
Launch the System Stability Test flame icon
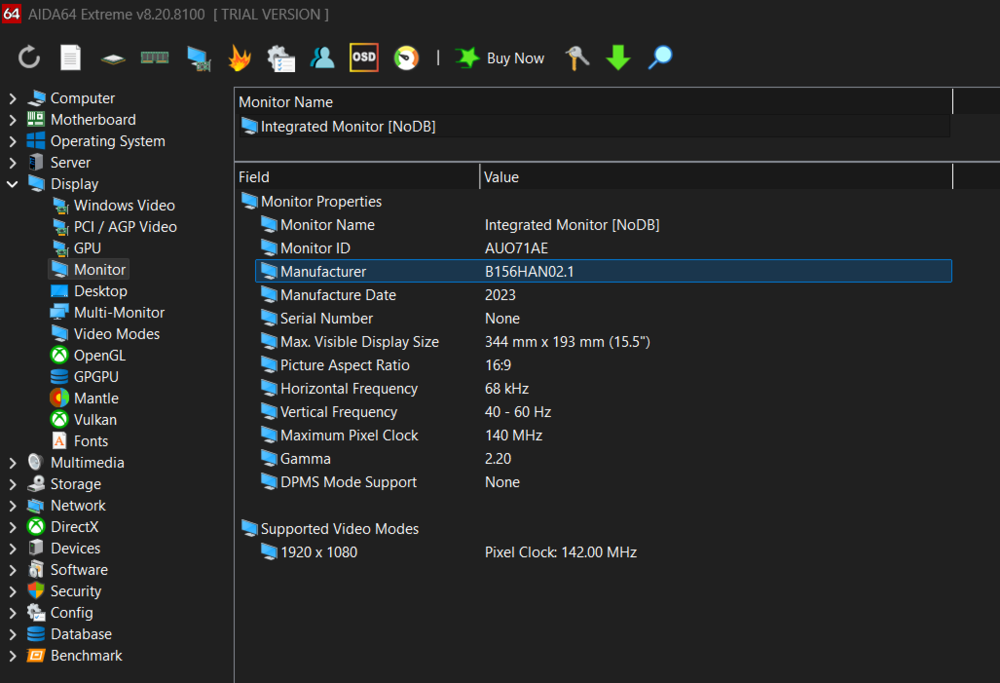(x=239, y=58)
